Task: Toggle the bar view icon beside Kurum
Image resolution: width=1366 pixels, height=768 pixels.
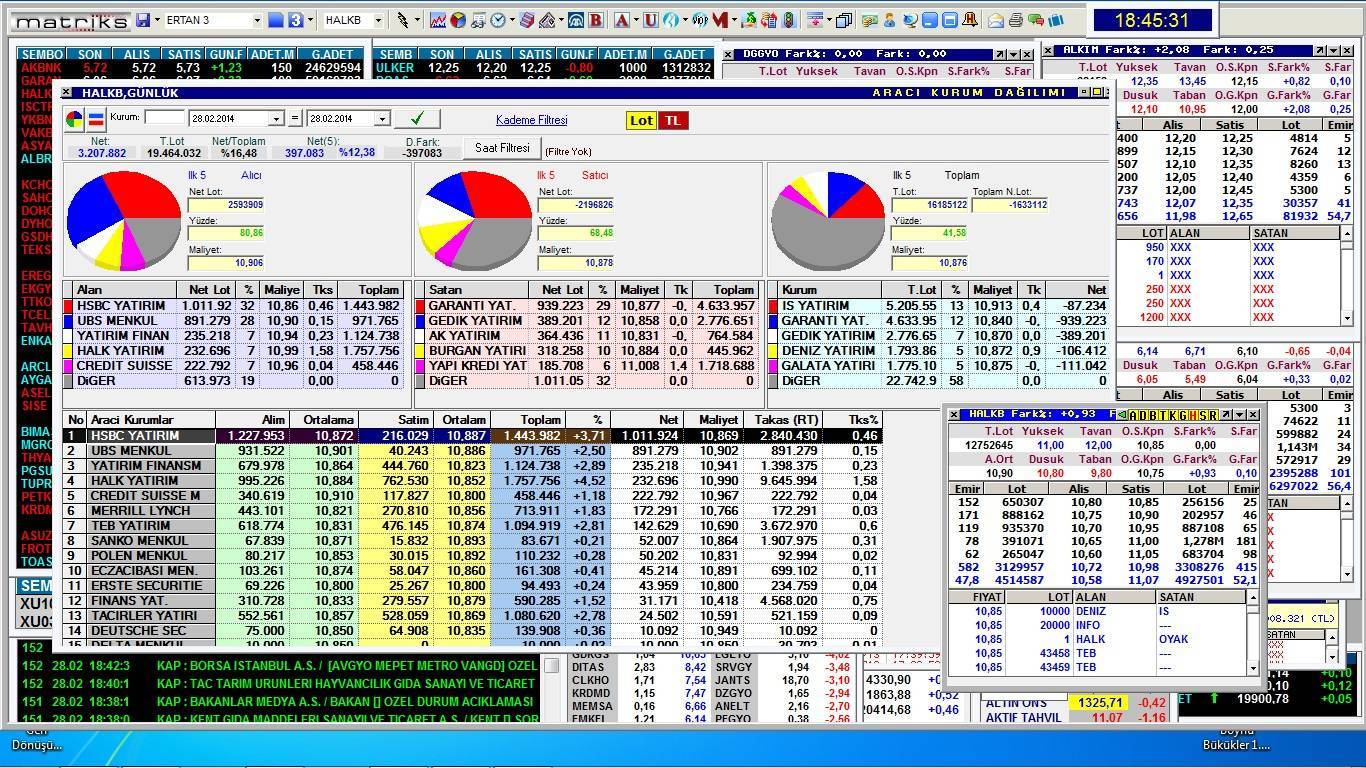Action: [x=96, y=120]
